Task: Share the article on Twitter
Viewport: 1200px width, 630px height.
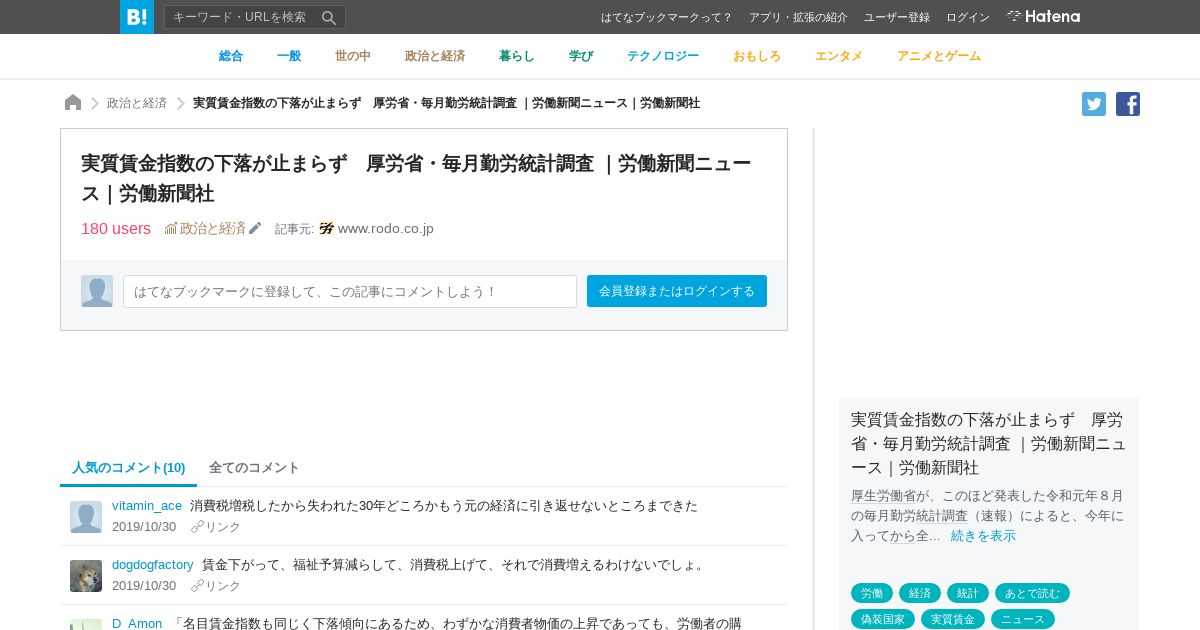Action: click(x=1094, y=104)
